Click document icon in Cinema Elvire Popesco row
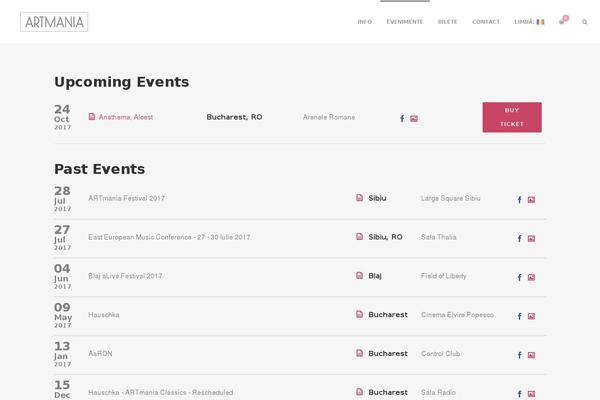Viewport: 600px width, 400px height. (x=359, y=314)
